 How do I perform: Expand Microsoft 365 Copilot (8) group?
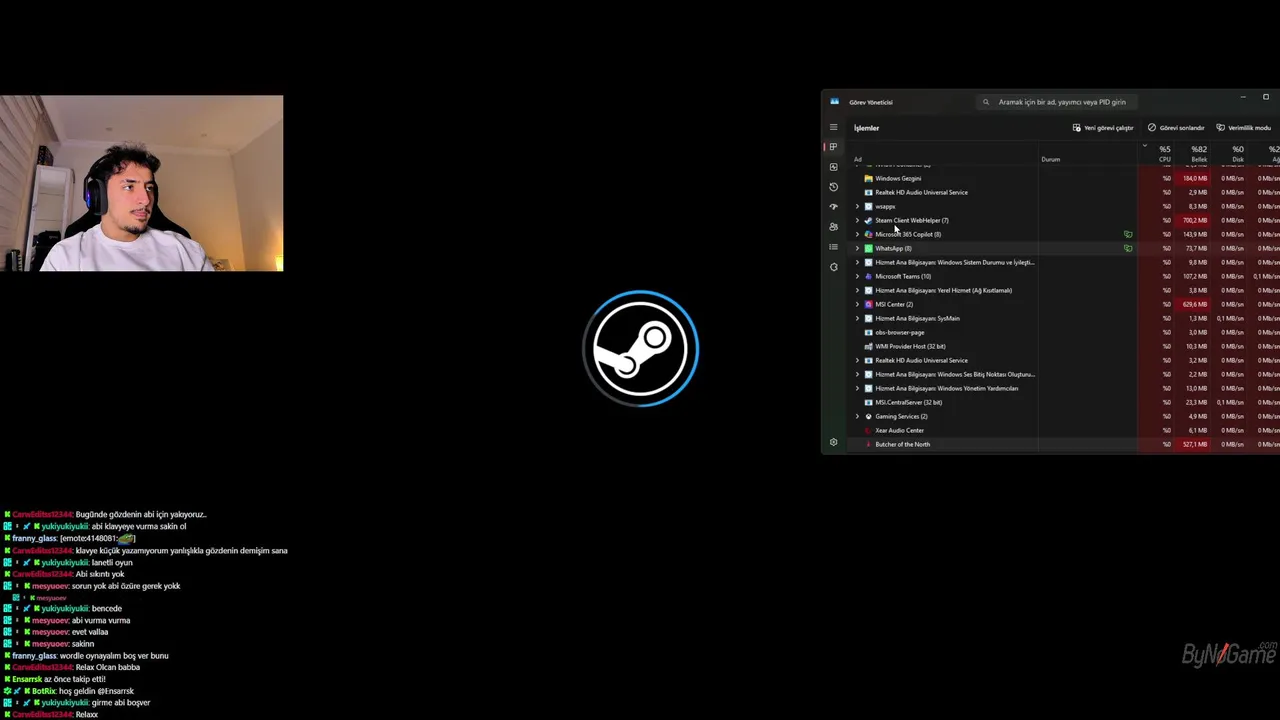(857, 234)
